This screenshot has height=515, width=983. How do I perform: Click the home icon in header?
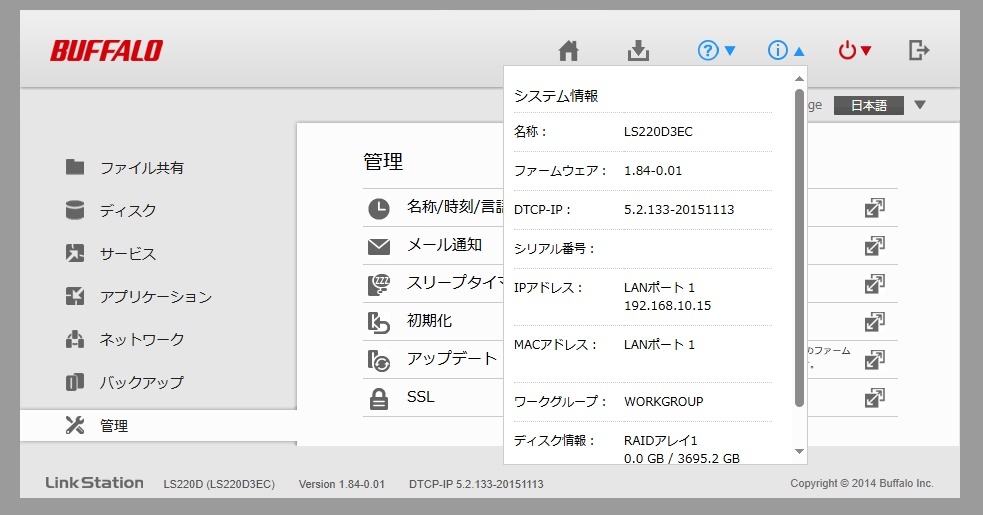pyautogui.click(x=569, y=50)
